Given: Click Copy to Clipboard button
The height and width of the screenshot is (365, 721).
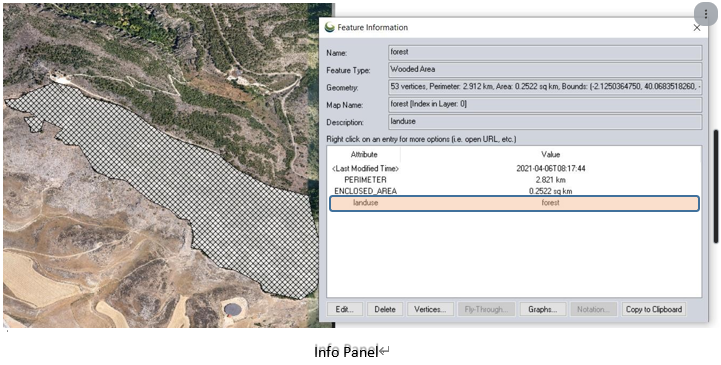Looking at the screenshot, I should pyautogui.click(x=654, y=309).
